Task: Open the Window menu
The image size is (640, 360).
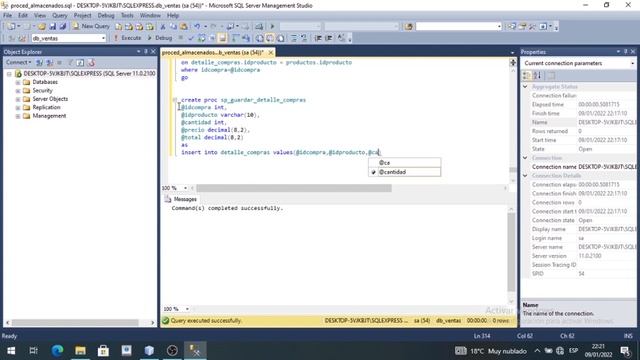Action: point(150,16)
